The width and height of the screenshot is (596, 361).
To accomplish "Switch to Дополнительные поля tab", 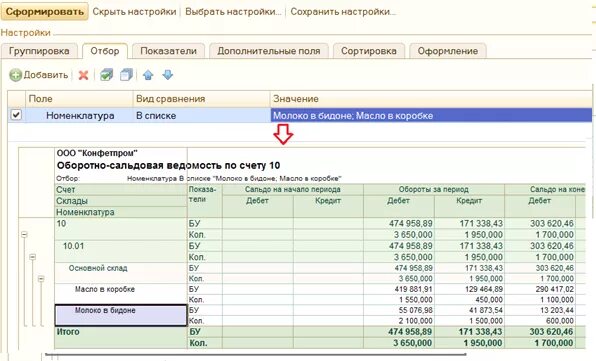I will [269, 51].
